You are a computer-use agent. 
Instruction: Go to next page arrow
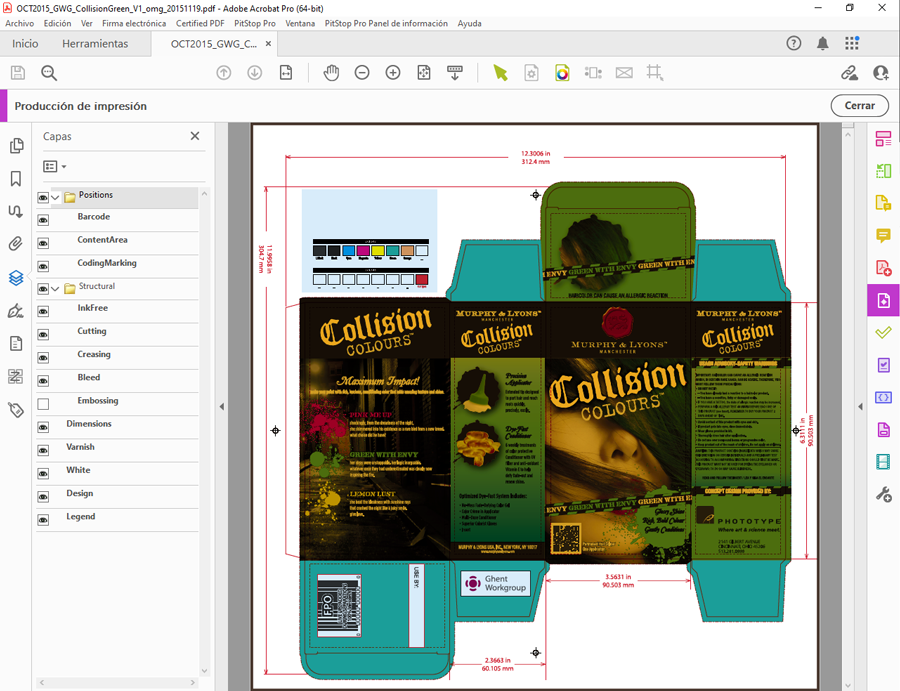255,73
